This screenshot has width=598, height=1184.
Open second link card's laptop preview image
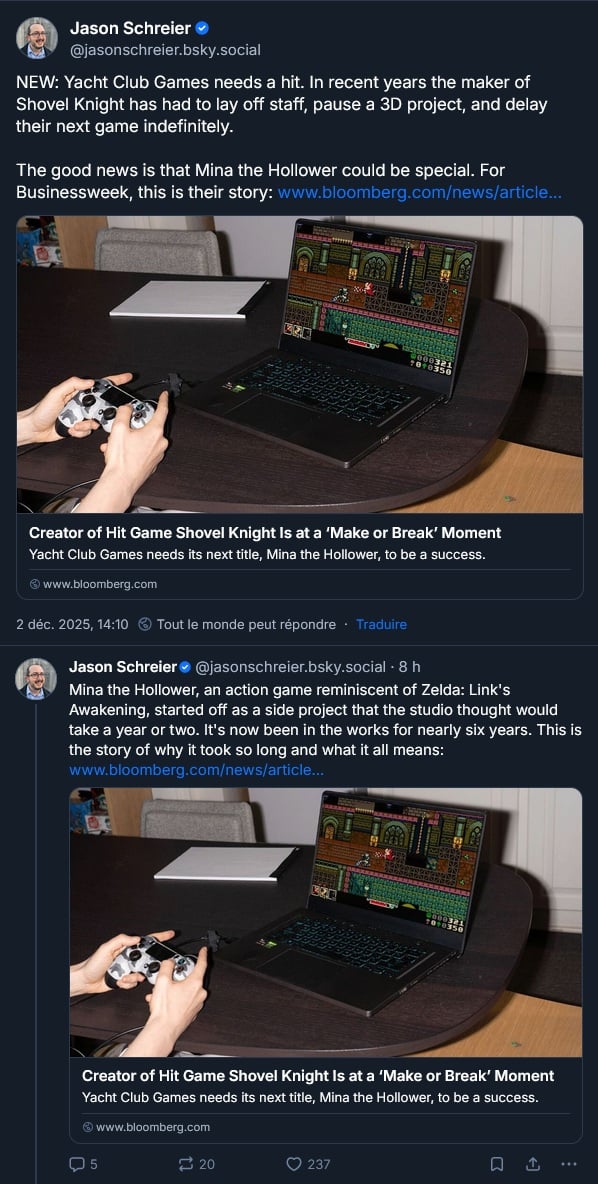325,922
